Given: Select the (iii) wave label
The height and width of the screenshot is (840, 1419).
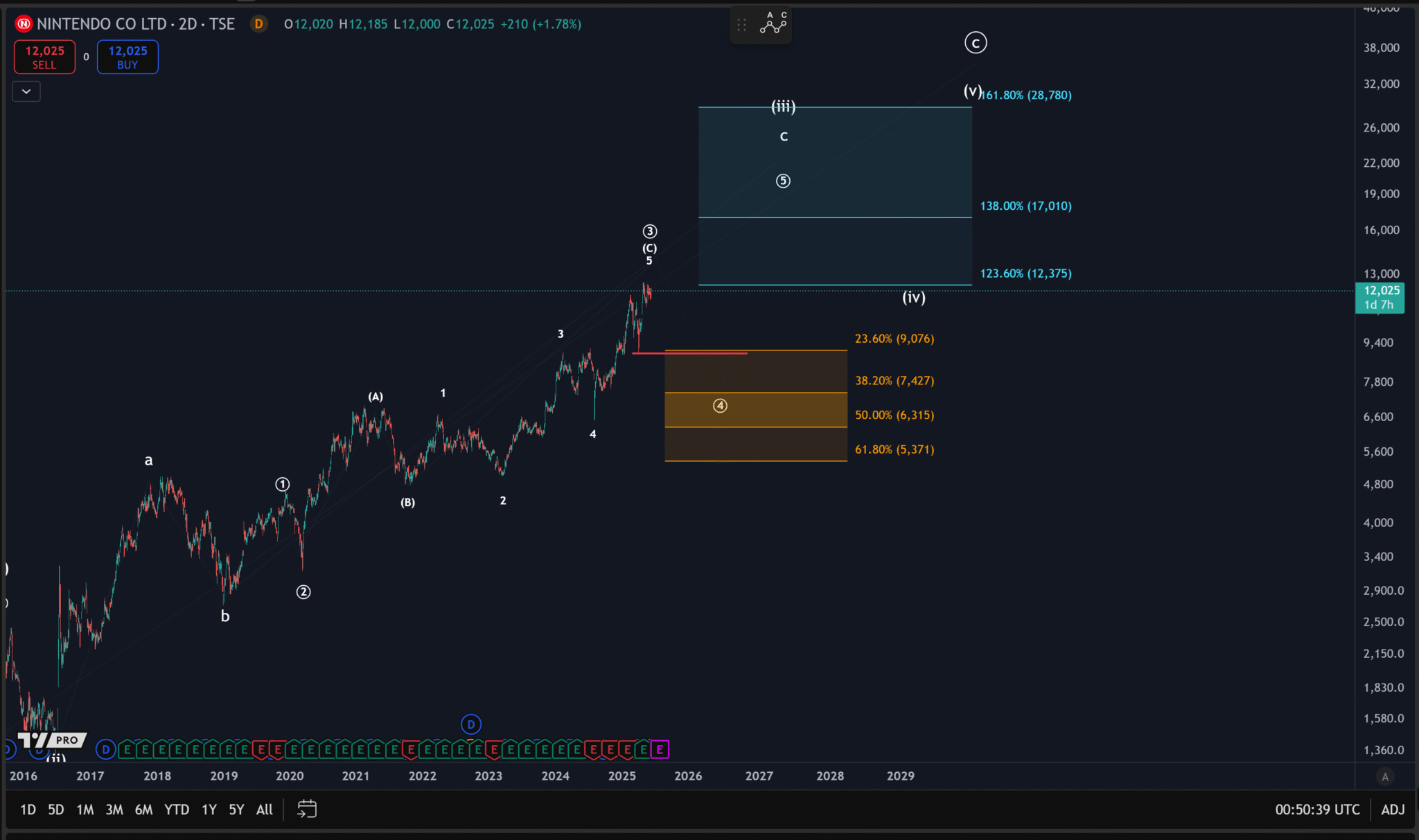Looking at the screenshot, I should 784,106.
